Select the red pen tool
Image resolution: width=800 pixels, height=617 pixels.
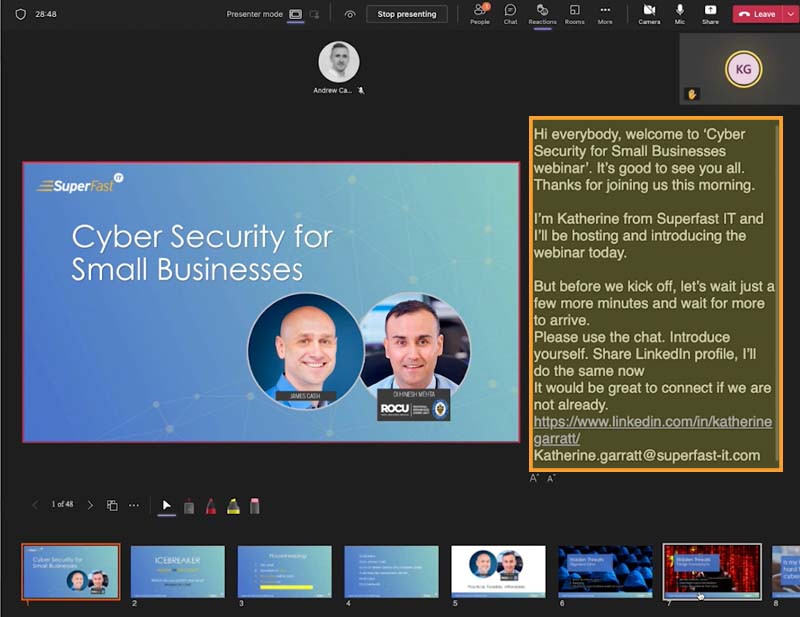tap(211, 506)
